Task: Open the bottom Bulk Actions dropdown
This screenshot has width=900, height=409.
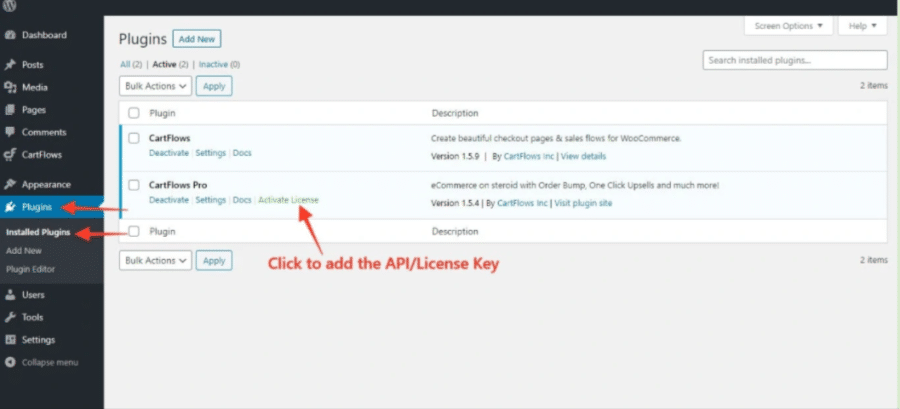Action: pos(156,260)
